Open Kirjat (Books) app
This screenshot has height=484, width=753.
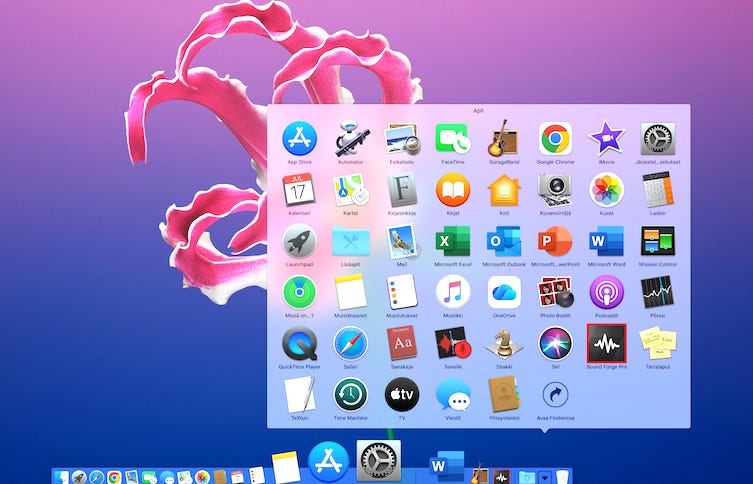point(453,190)
